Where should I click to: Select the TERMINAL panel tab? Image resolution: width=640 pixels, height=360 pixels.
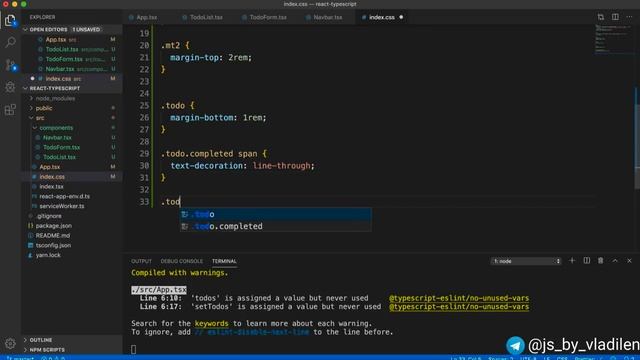[x=224, y=261]
